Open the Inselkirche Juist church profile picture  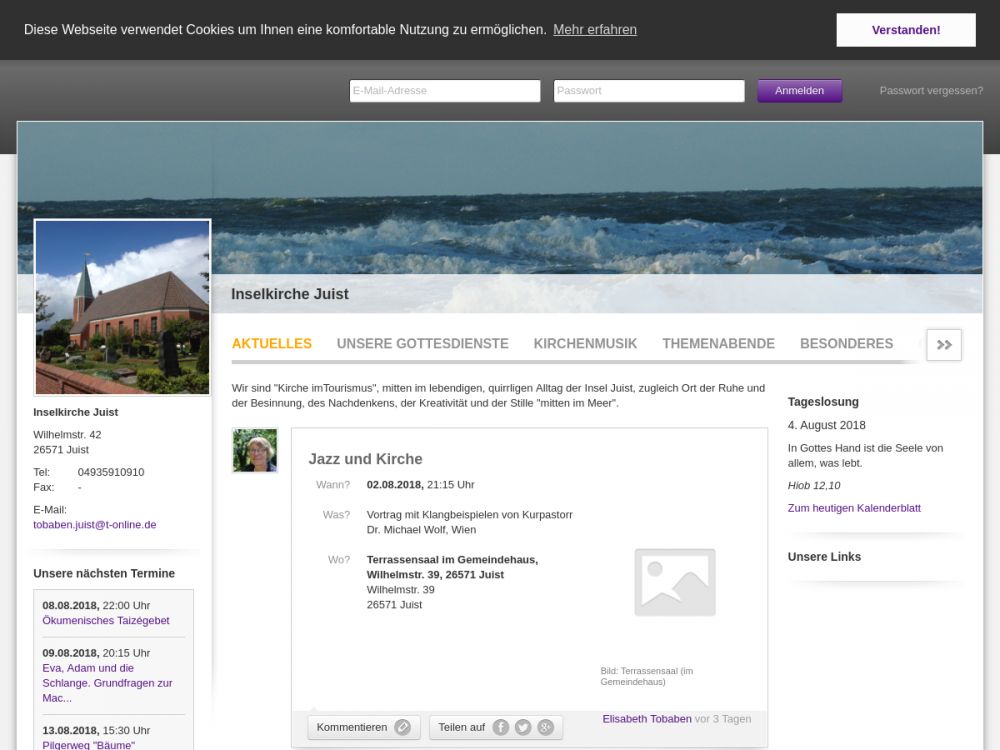pos(123,307)
